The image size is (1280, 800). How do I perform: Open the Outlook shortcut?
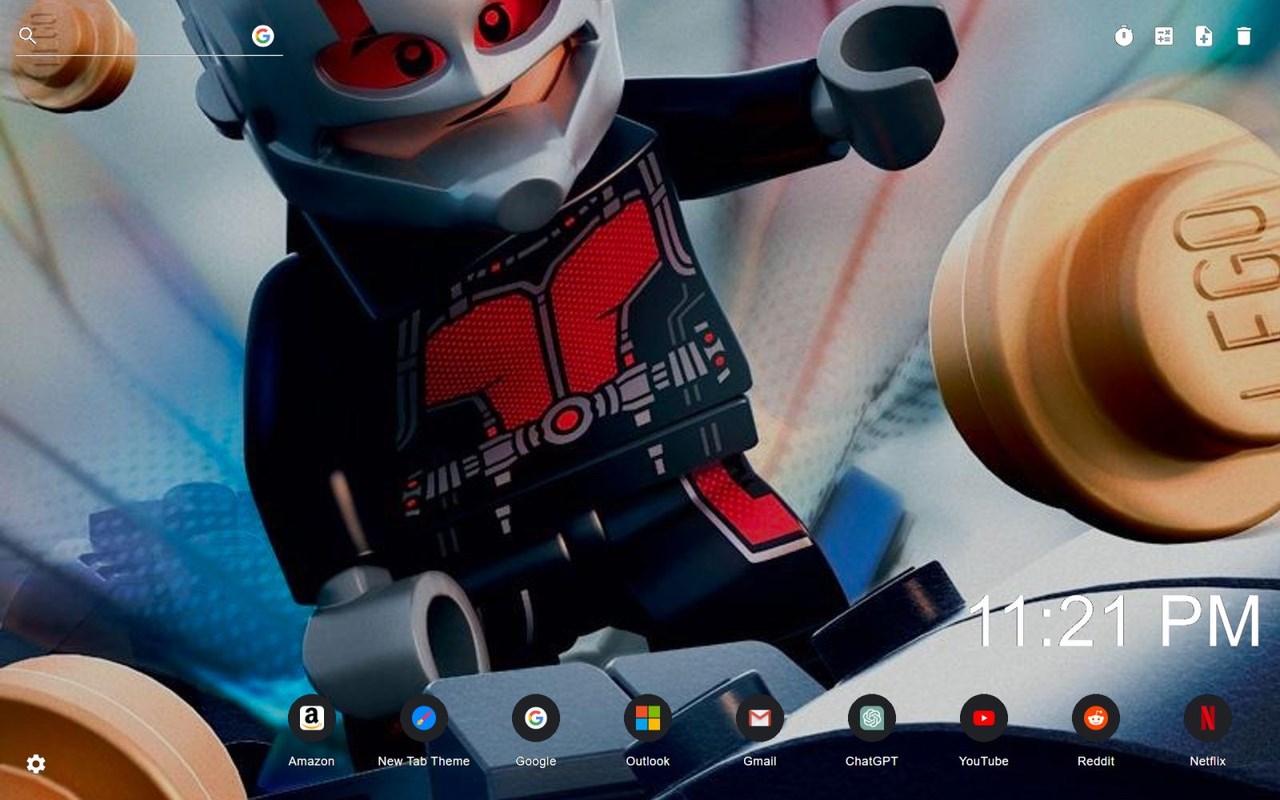[648, 730]
